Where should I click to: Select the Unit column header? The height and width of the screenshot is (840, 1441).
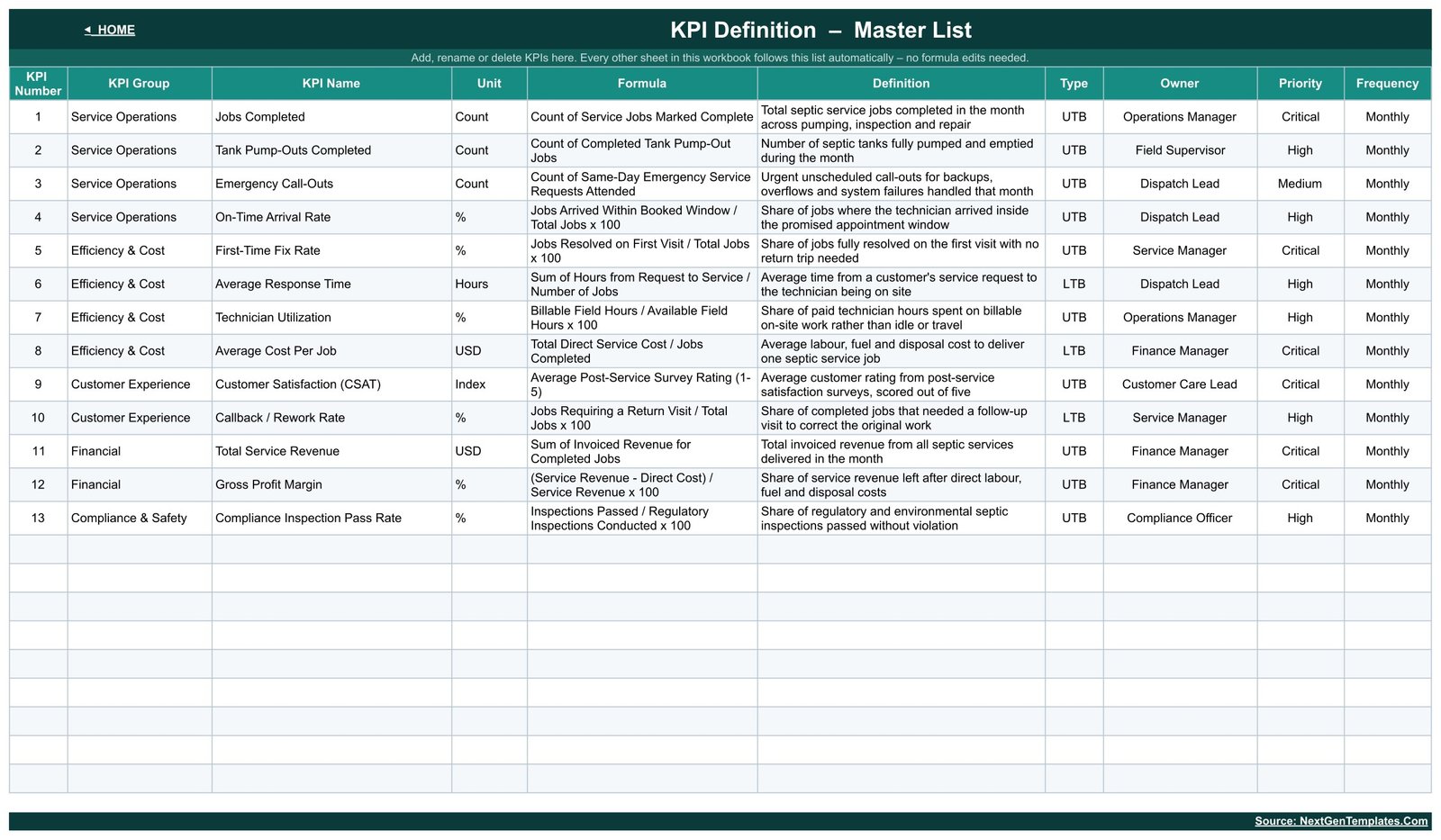pyautogui.click(x=489, y=84)
